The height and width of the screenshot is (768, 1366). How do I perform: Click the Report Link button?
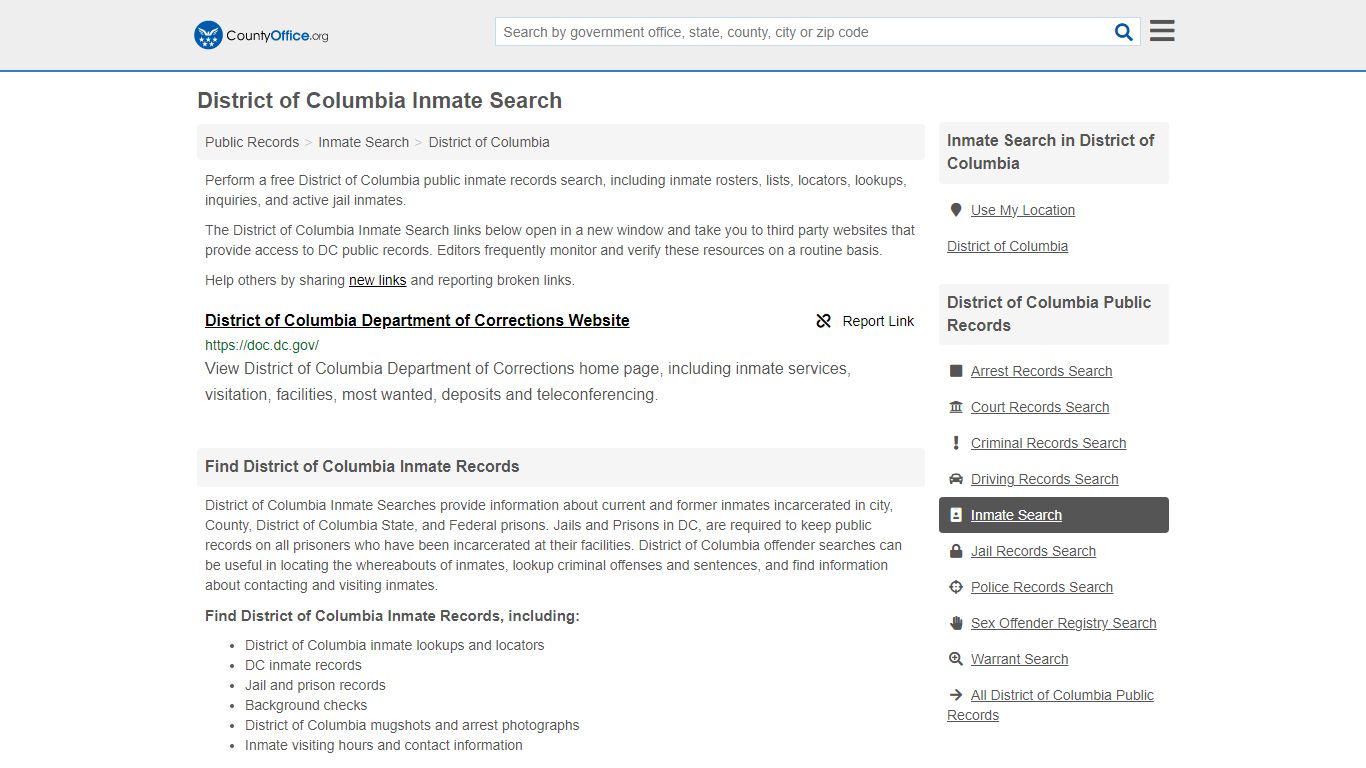(865, 321)
